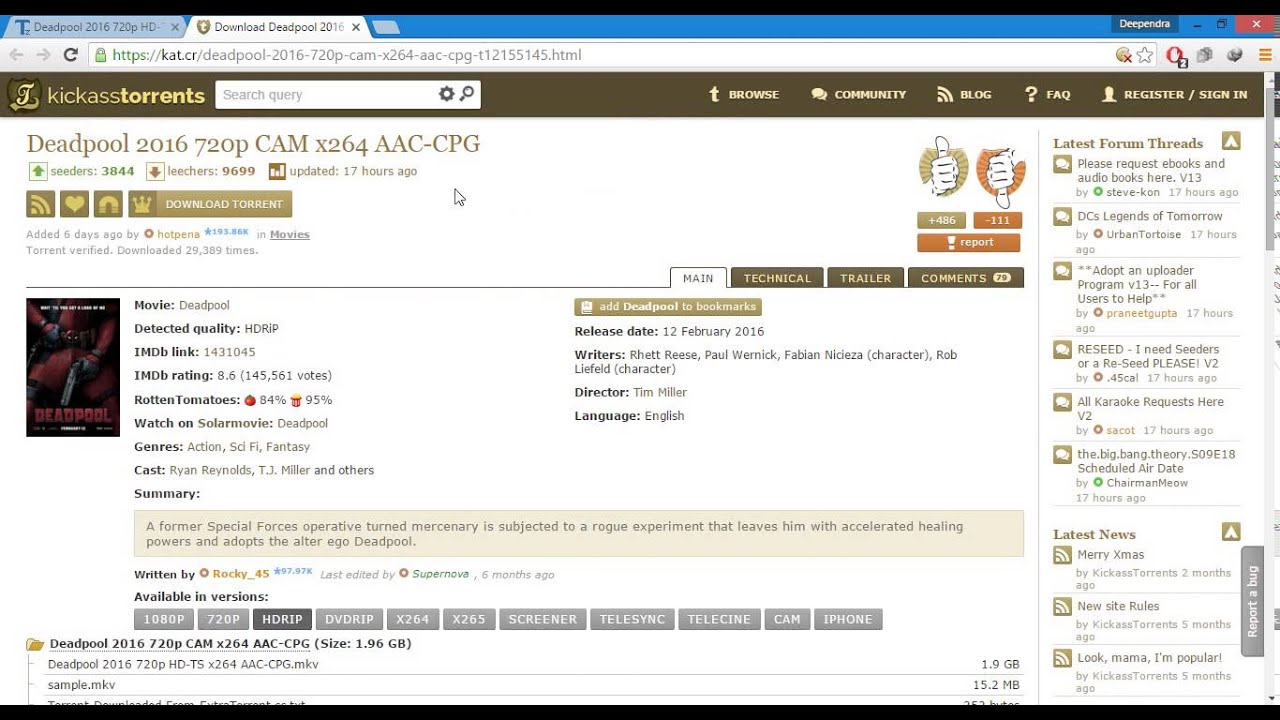This screenshot has height=720, width=1280.
Task: Open the Community menu
Action: click(x=858, y=94)
